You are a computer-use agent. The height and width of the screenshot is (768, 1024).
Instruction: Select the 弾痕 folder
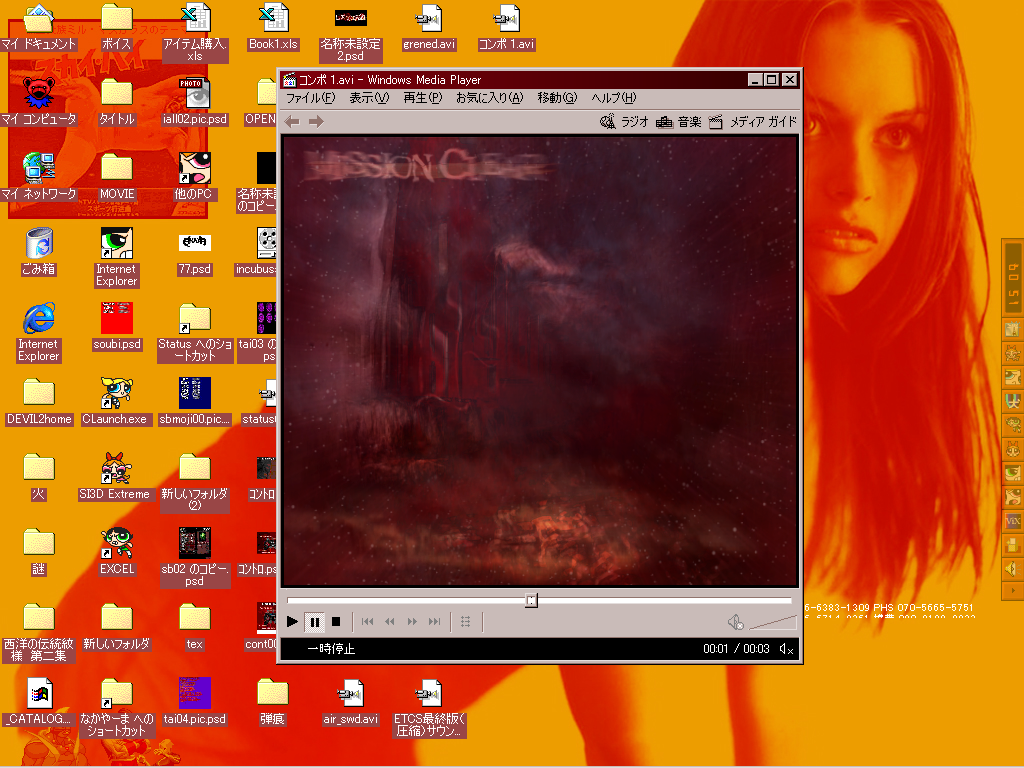click(273, 703)
